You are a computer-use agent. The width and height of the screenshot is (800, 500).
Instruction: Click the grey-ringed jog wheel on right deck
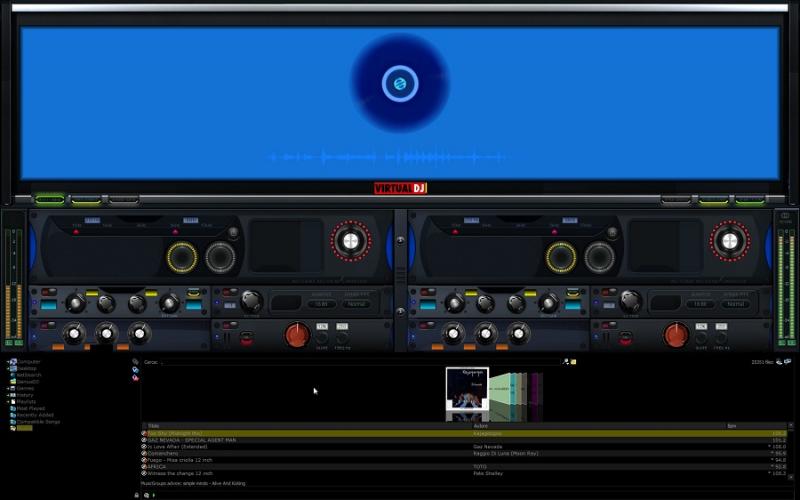coord(599,257)
